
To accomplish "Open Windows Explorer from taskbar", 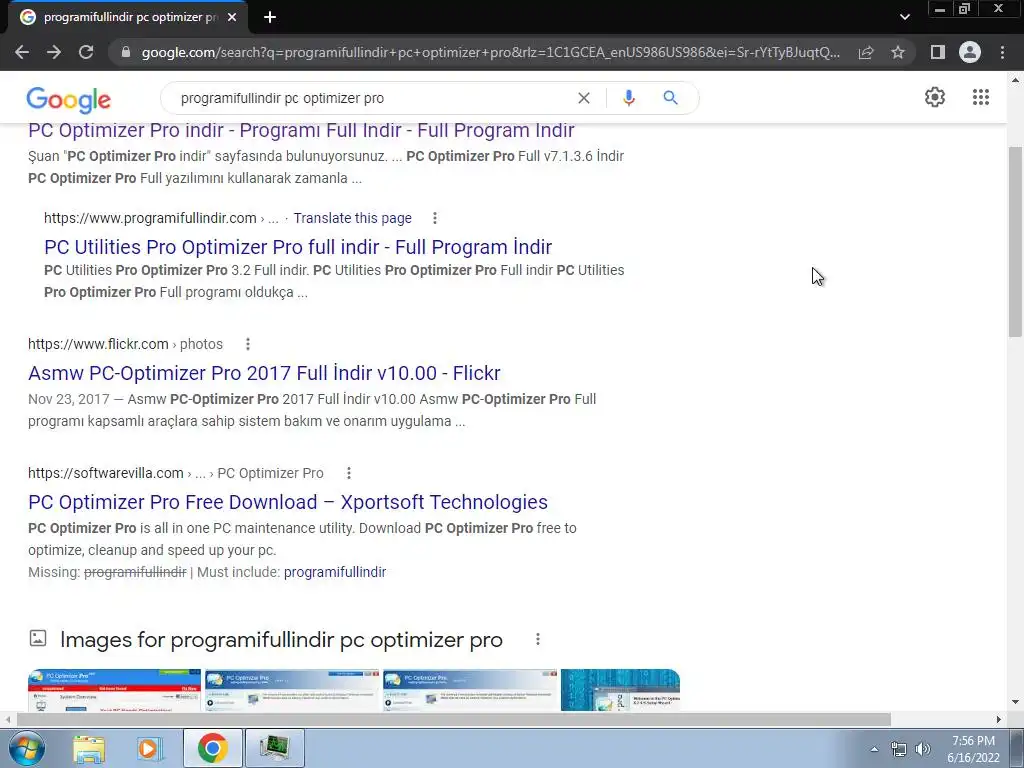I will click(89, 748).
